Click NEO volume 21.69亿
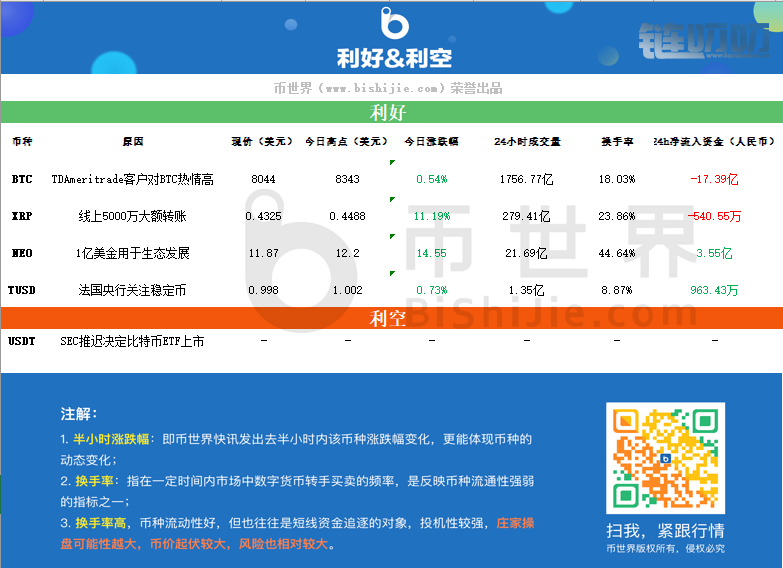The image size is (783, 568). tap(527, 253)
